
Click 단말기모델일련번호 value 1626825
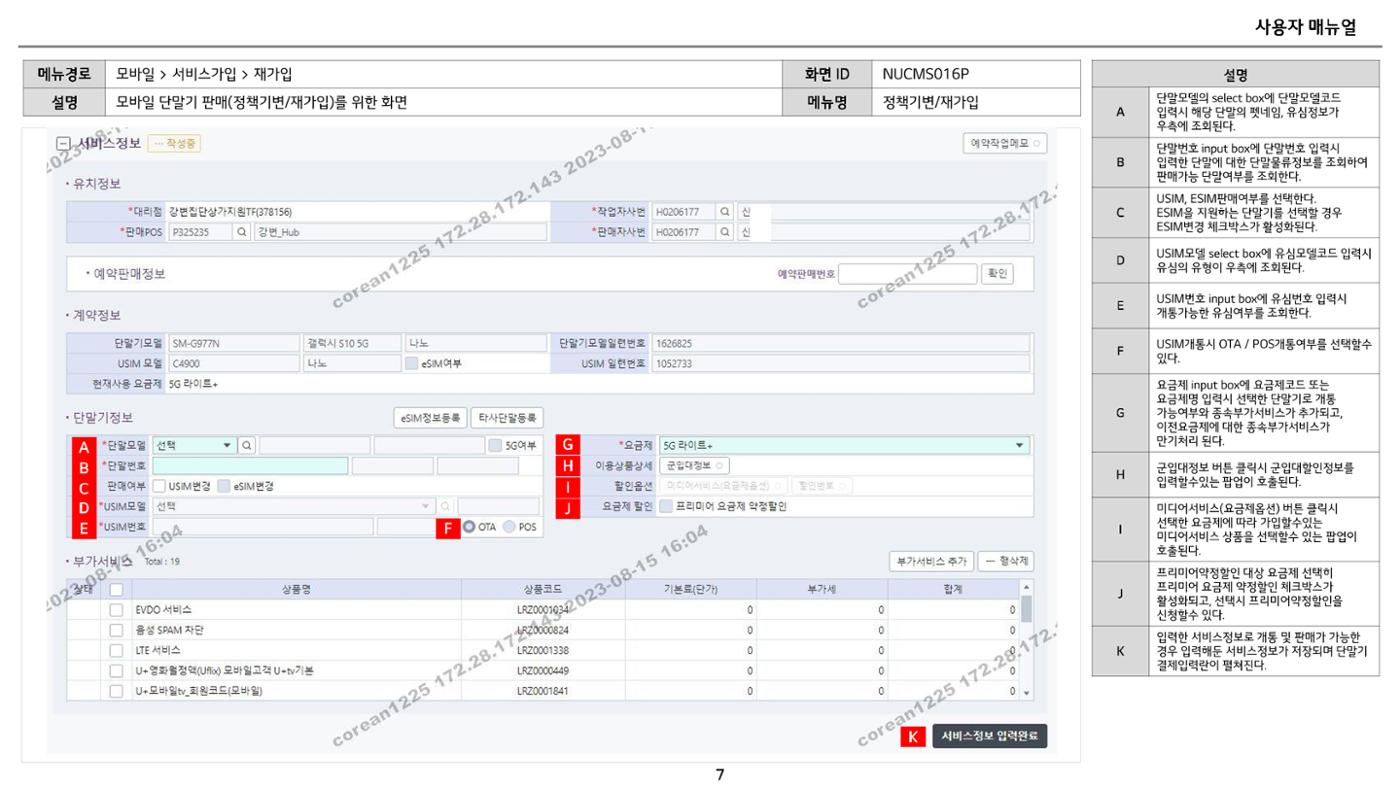pos(840,343)
